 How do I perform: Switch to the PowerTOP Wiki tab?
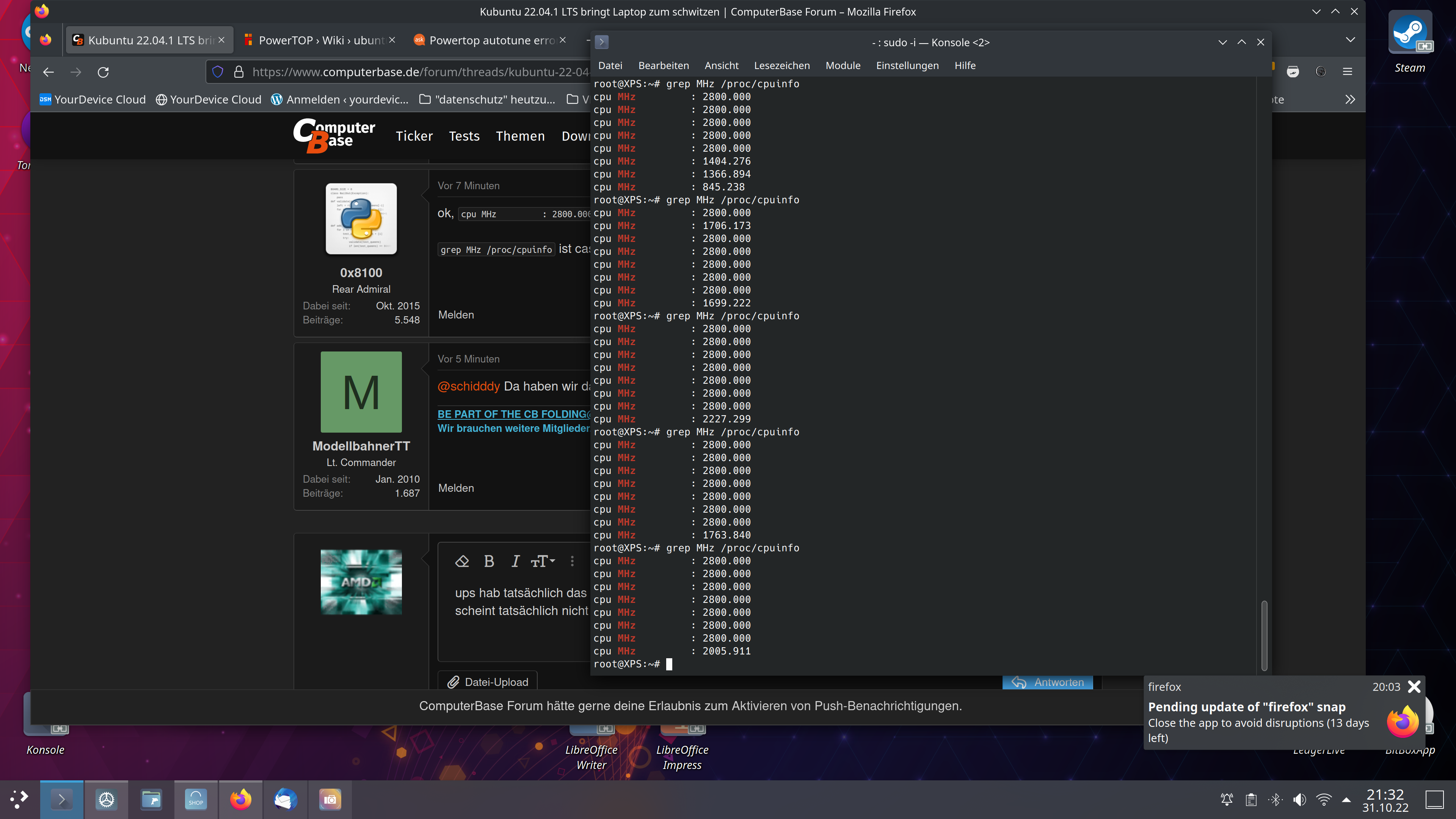[320, 40]
